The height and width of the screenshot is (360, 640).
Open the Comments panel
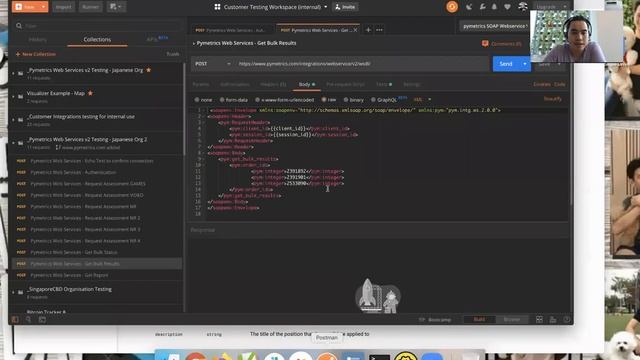[501, 44]
